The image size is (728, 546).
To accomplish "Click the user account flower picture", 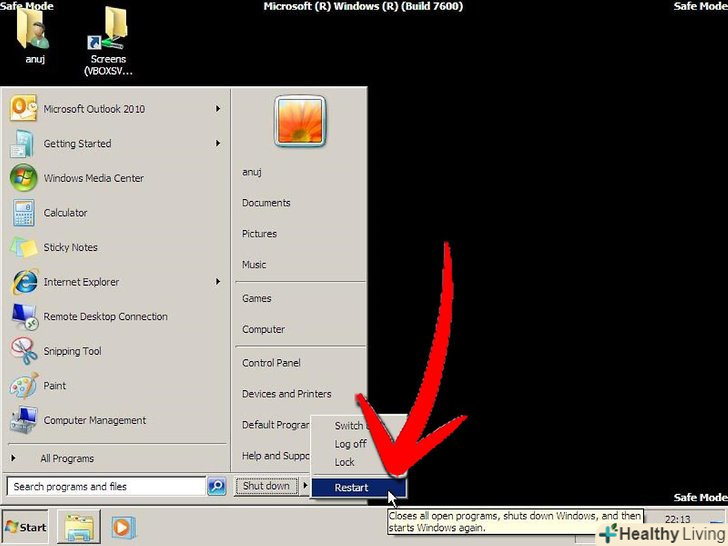I will click(x=300, y=121).
